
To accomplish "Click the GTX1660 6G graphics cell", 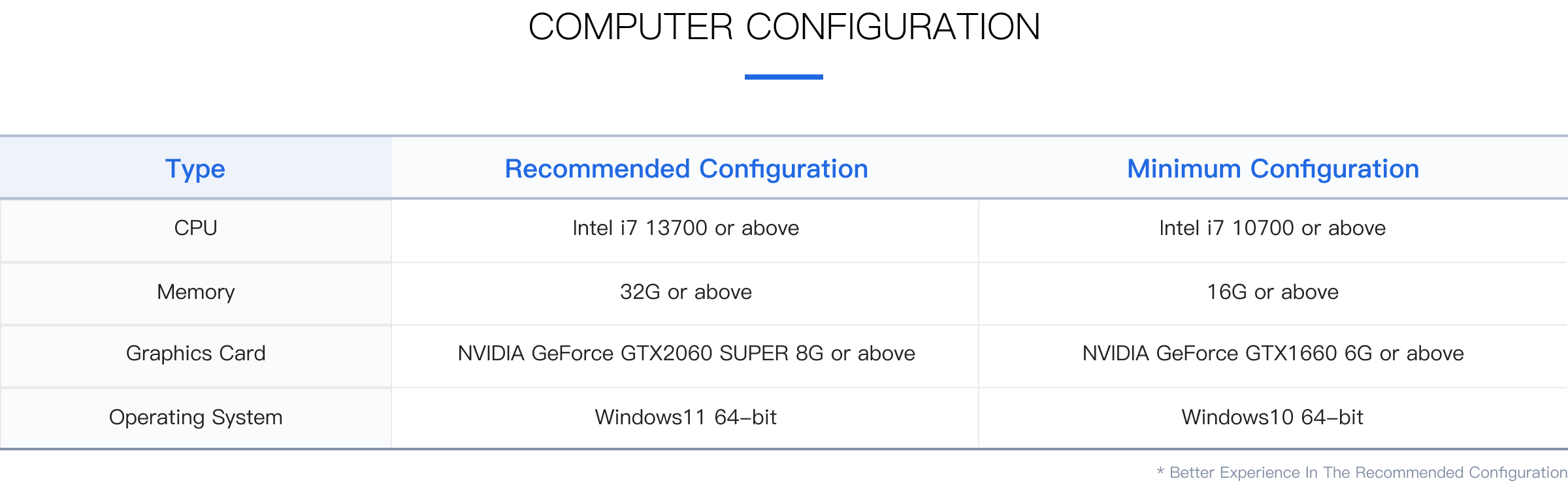I will coord(1273,353).
